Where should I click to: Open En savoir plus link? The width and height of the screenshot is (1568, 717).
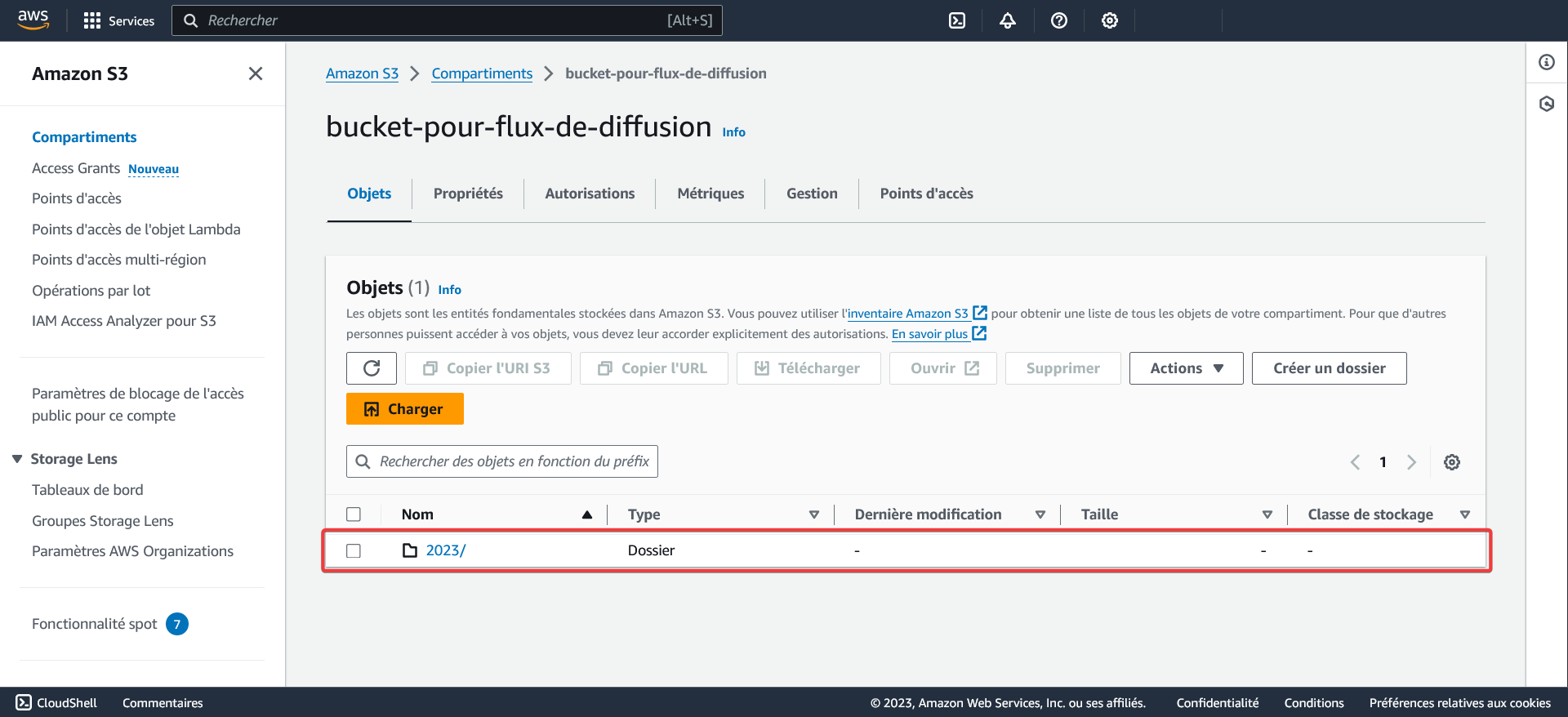tap(929, 334)
